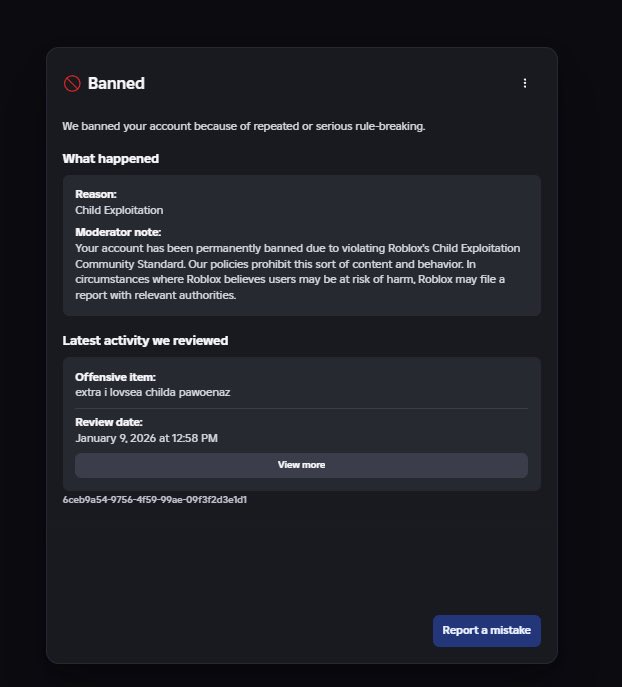Click the red banned prohibition icon
Viewport: 622px width, 687px height.
tap(72, 83)
